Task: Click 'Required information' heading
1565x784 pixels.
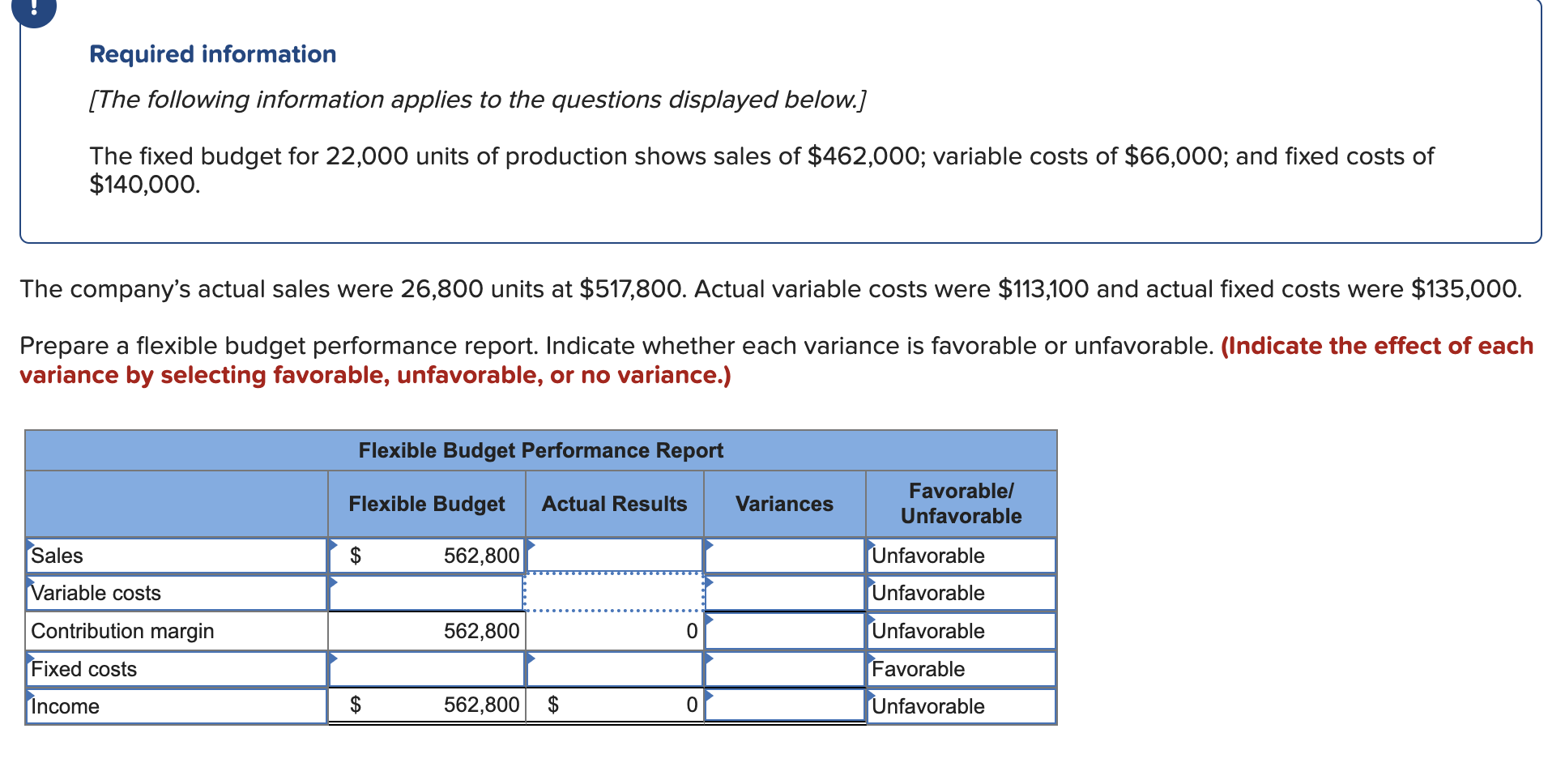Action: 212,54
